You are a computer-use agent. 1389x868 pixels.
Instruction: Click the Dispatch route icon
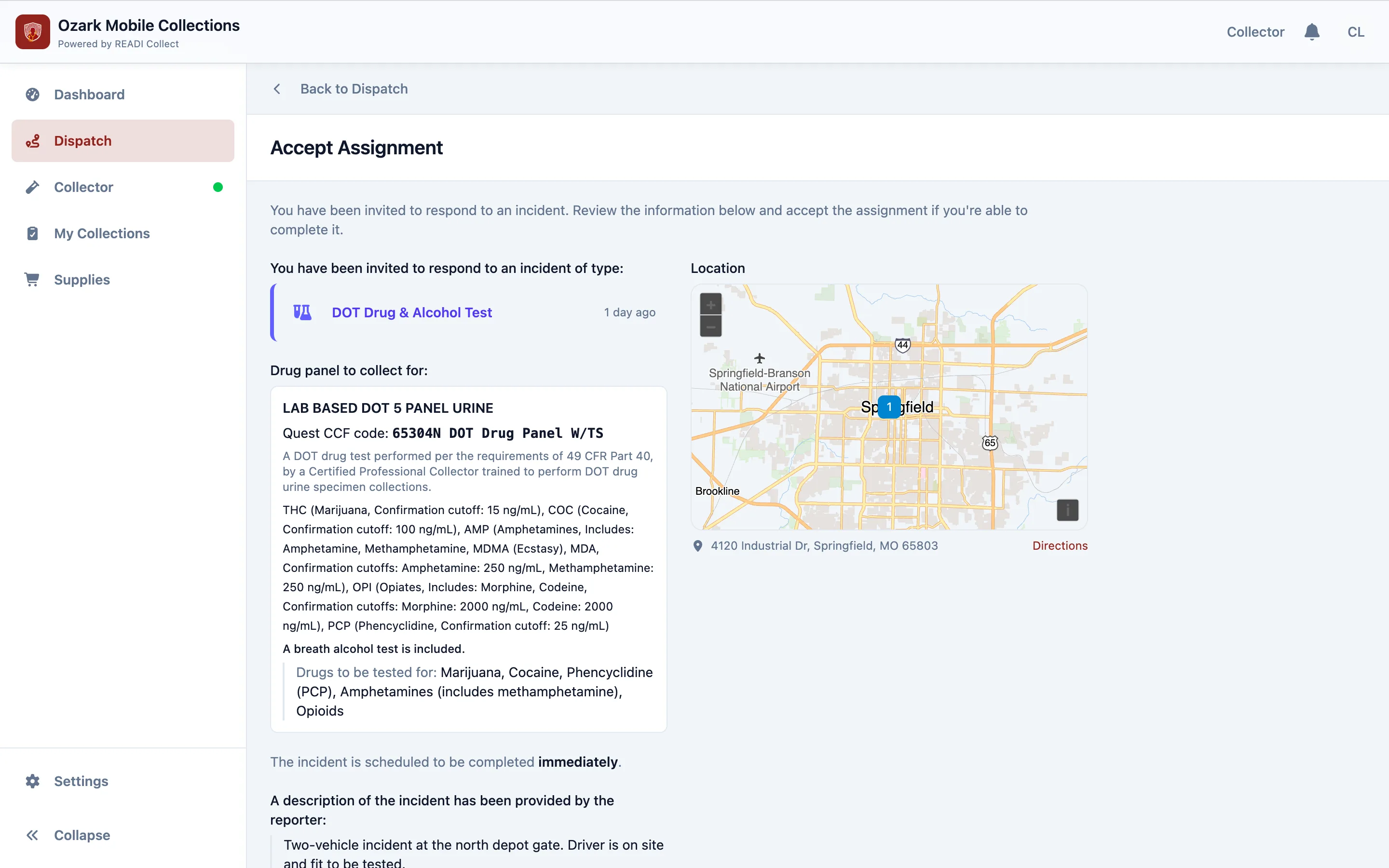point(33,141)
